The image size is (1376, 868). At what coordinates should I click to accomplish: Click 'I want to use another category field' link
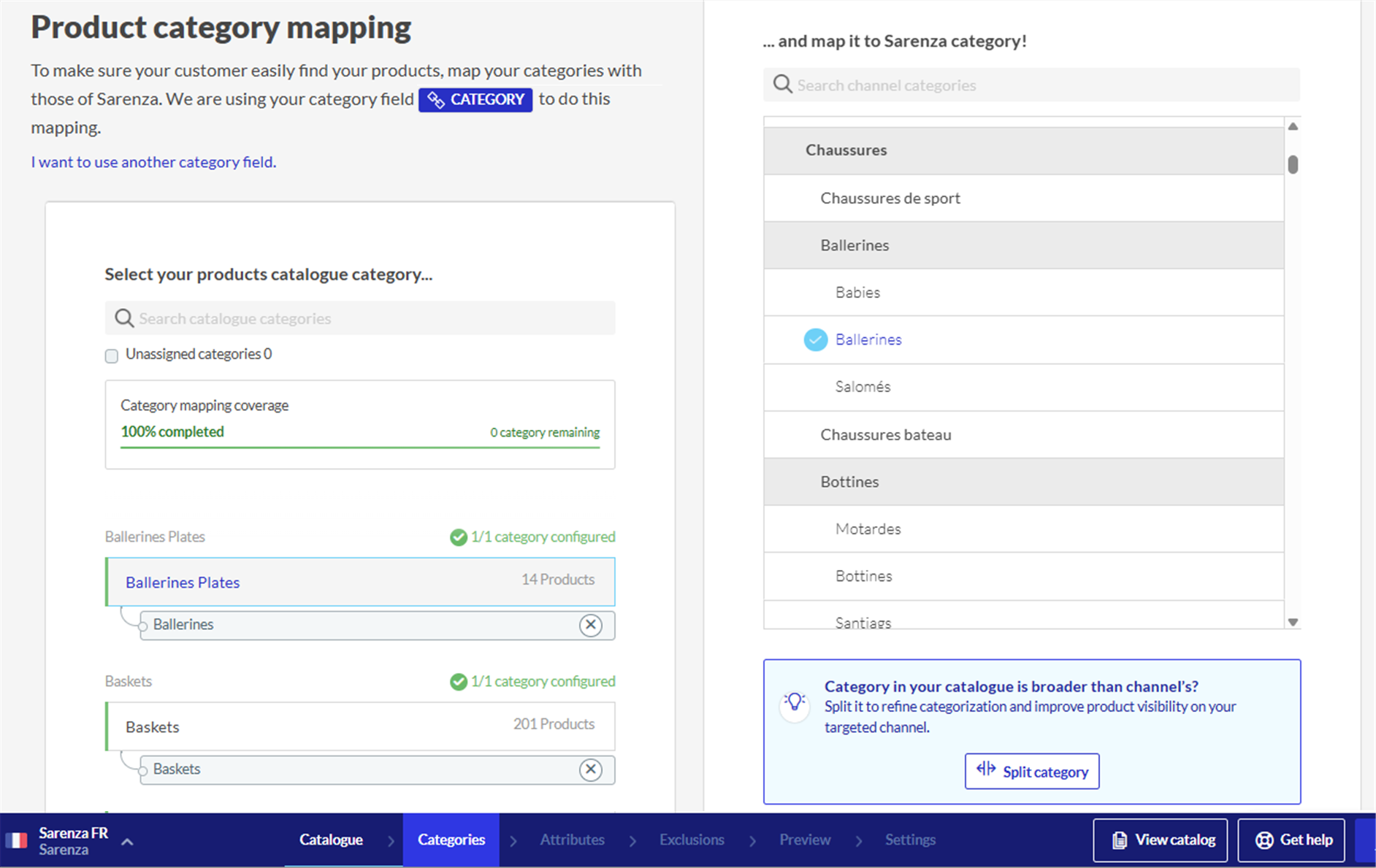[153, 162]
